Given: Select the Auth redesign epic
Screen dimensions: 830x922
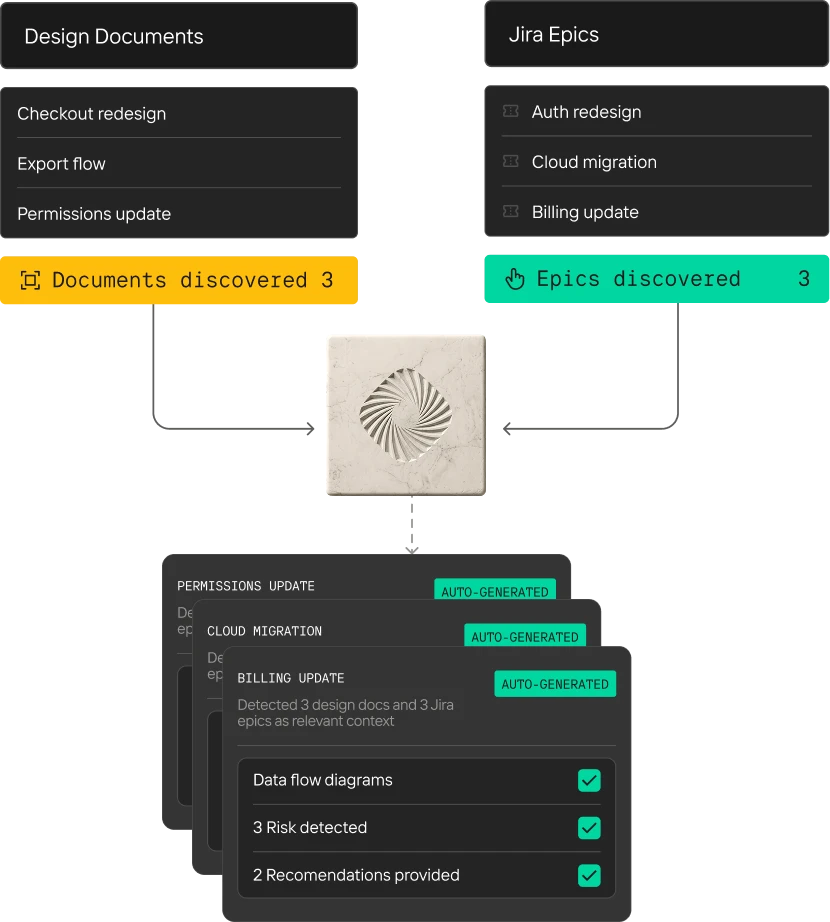Looking at the screenshot, I should tap(657, 112).
